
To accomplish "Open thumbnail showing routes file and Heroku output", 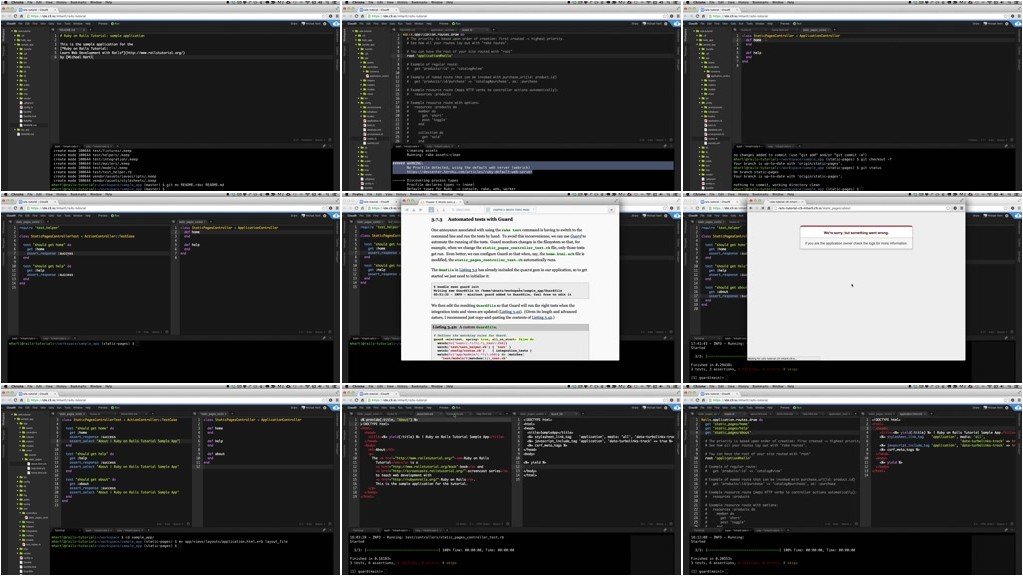I will 511,96.
